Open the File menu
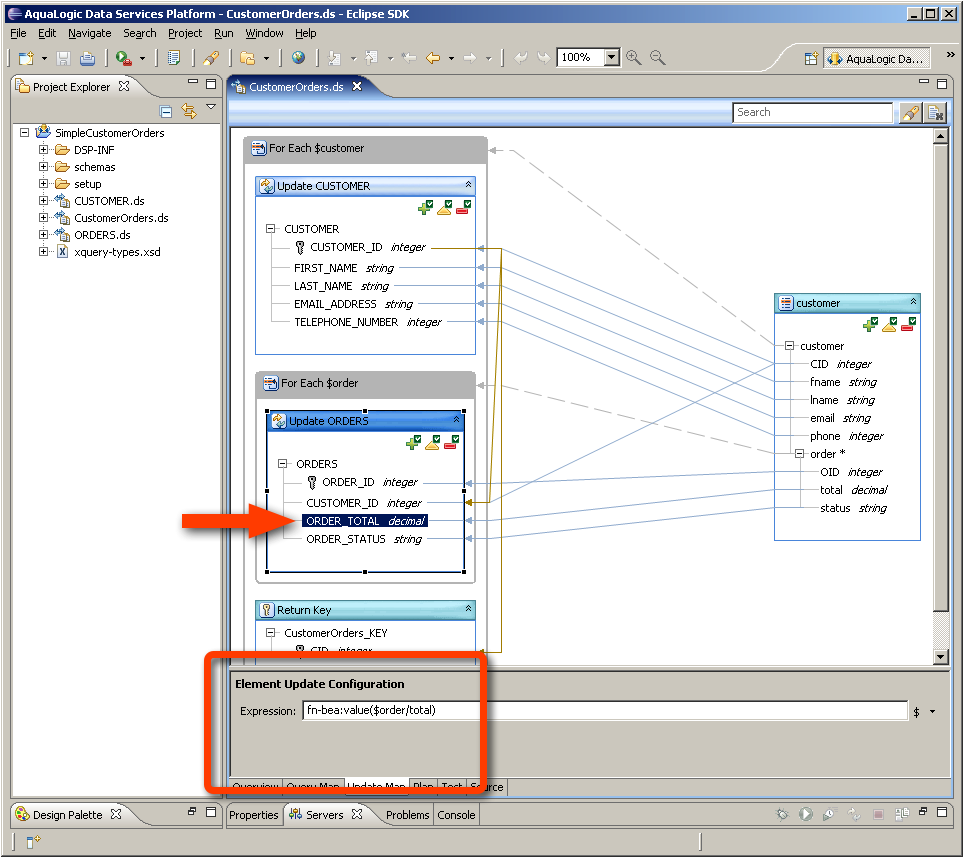The height and width of the screenshot is (858, 964). [x=18, y=33]
